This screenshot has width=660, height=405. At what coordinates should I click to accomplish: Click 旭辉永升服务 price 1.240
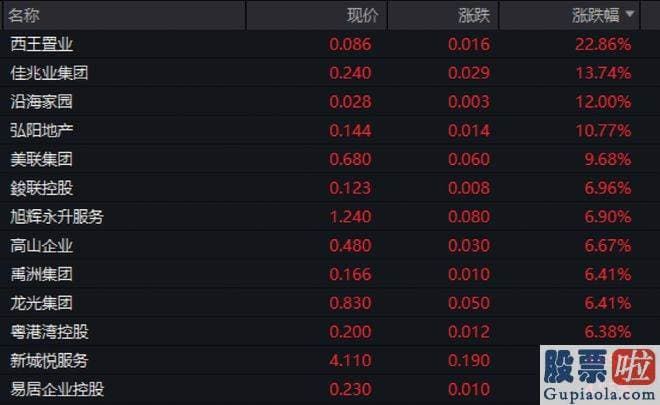point(350,217)
